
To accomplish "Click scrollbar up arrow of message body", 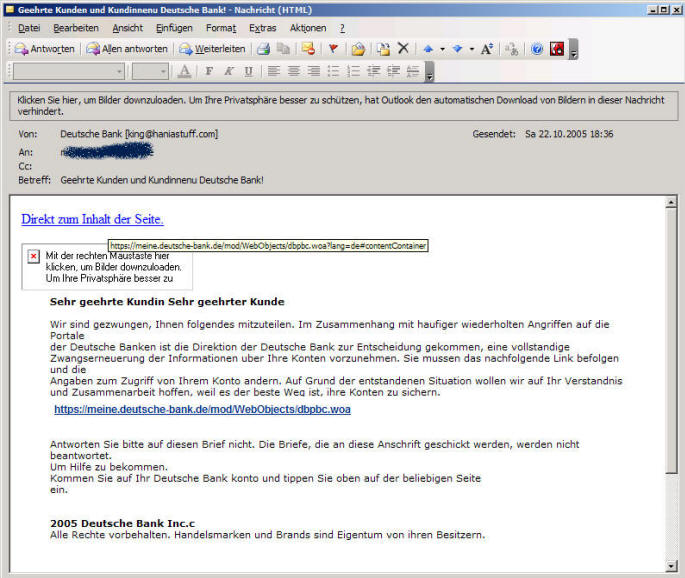I will 671,202.
